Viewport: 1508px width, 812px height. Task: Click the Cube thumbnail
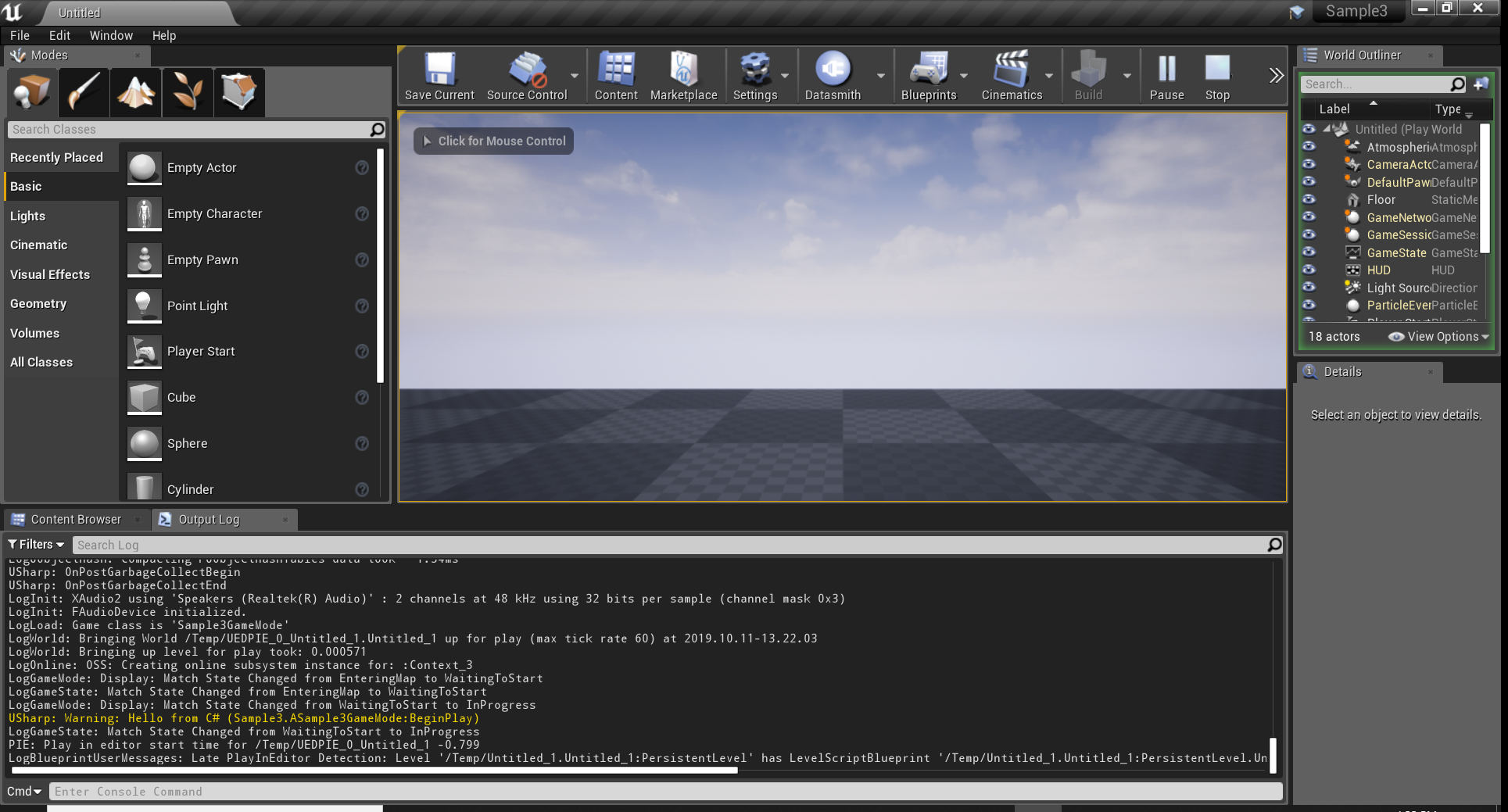pyautogui.click(x=145, y=398)
